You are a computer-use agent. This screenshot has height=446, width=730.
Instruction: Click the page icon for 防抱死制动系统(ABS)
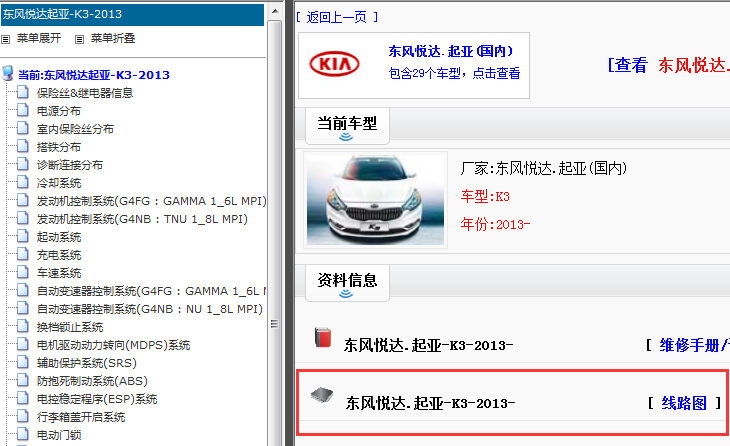pos(23,380)
